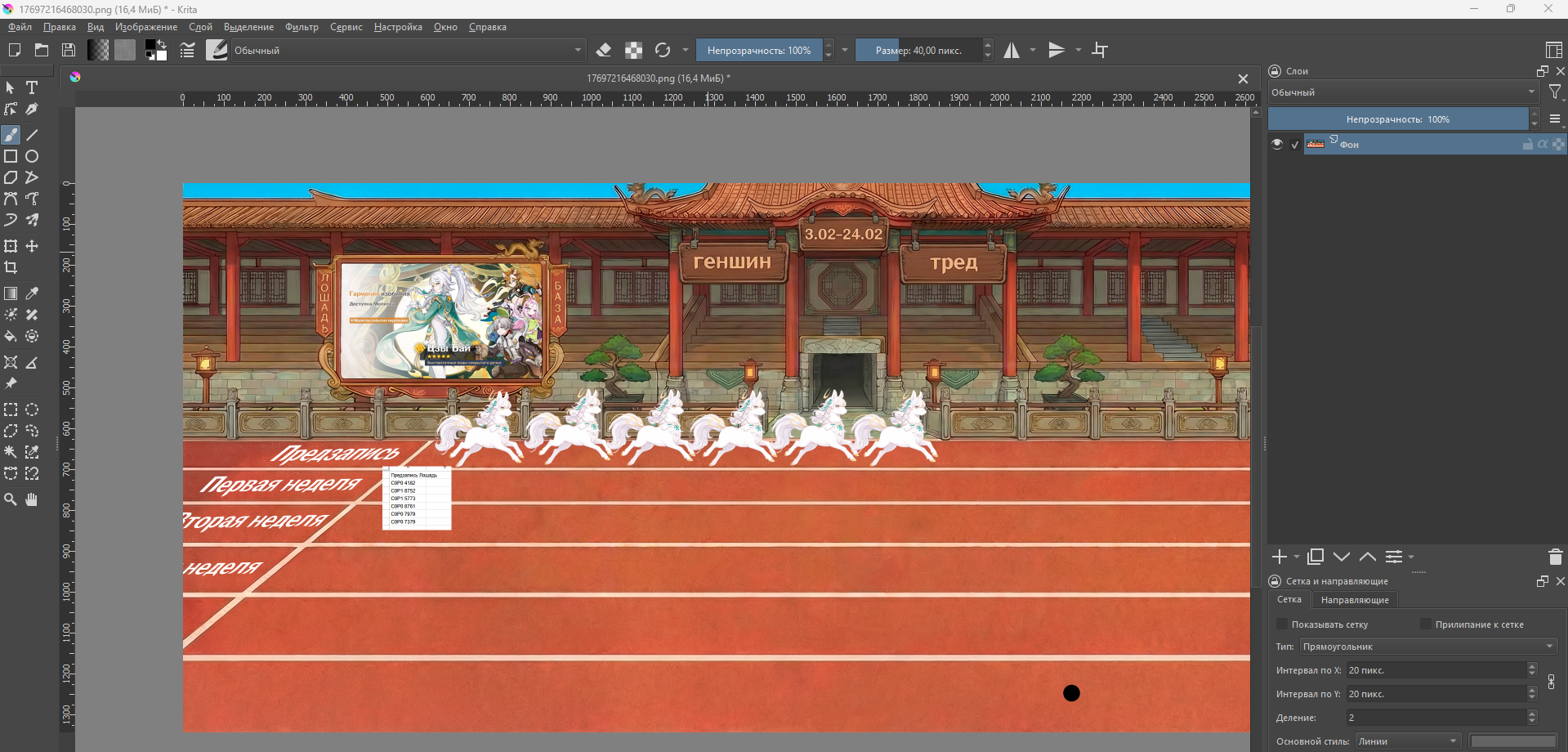Click the layer opacity Непрозрачность slider

1397,119
